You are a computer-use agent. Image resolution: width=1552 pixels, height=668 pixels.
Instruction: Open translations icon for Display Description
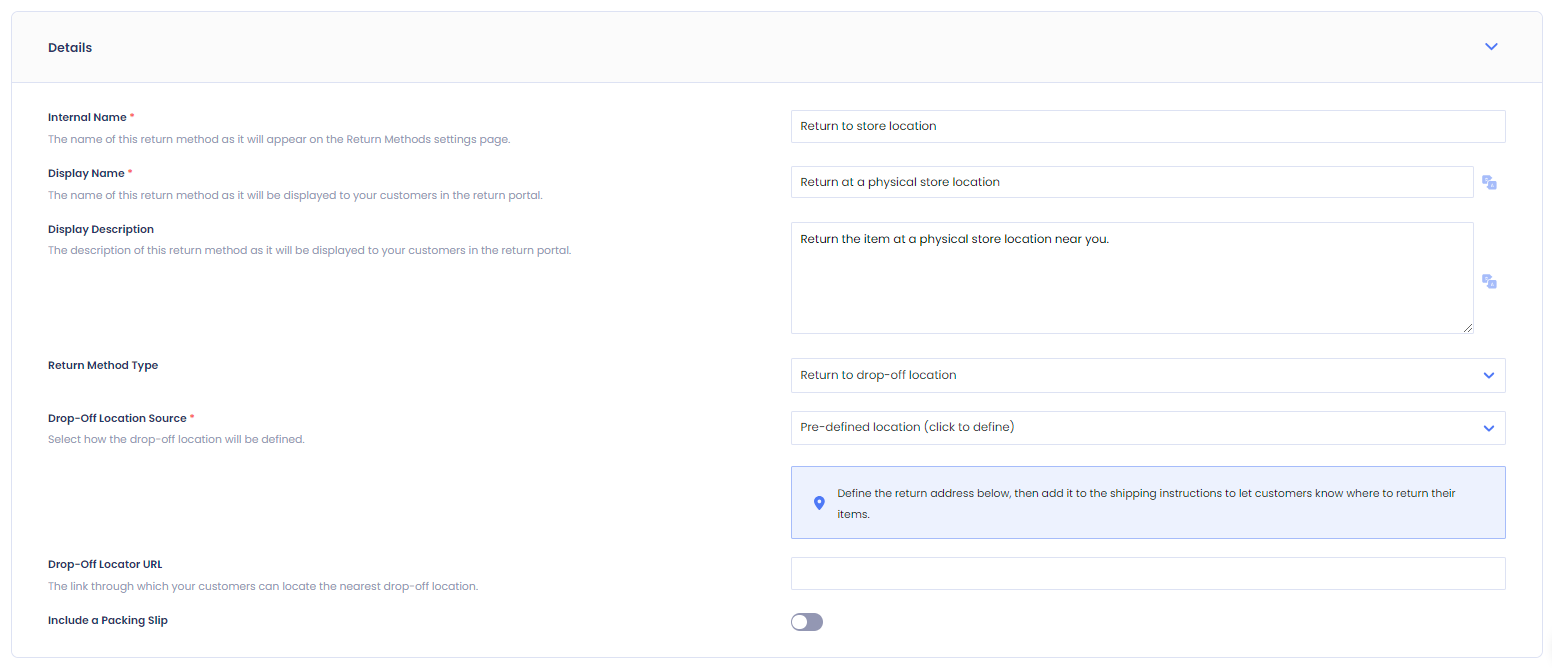[1489, 281]
